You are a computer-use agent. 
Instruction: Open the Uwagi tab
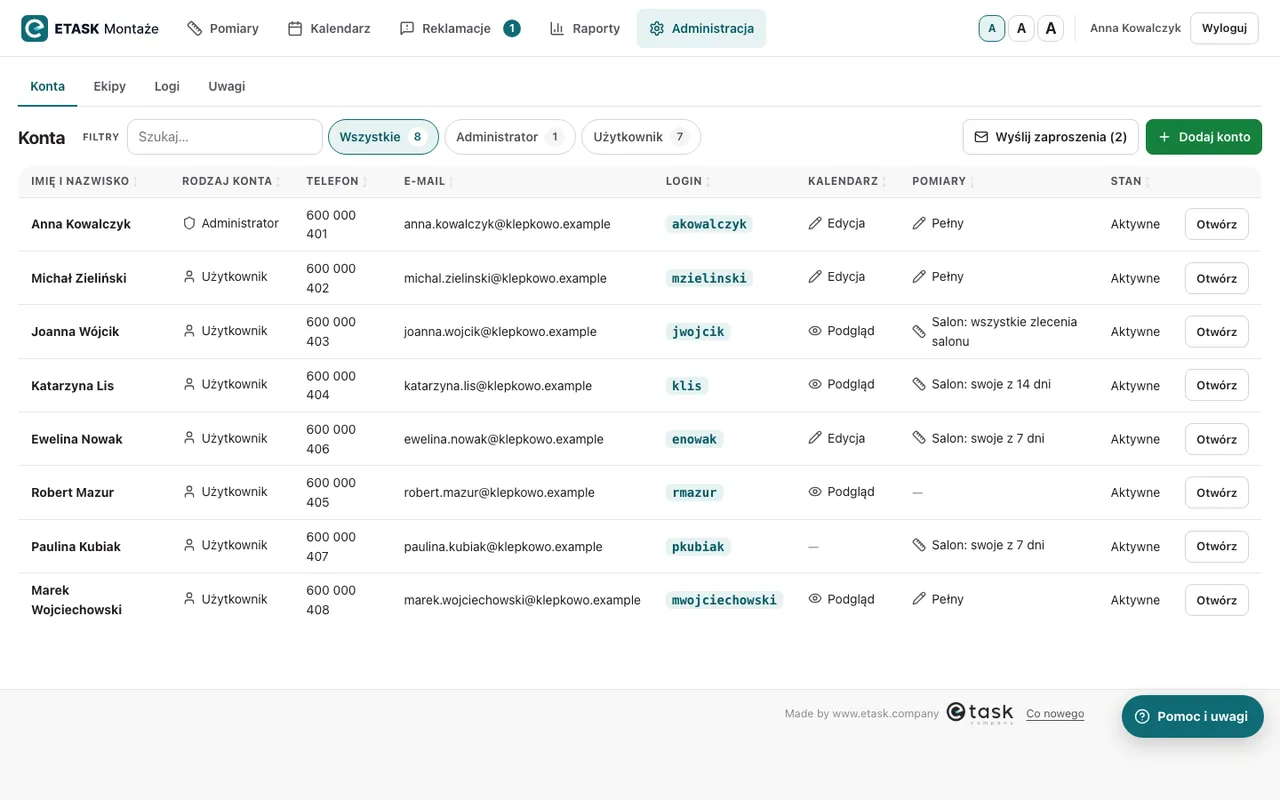(x=227, y=86)
